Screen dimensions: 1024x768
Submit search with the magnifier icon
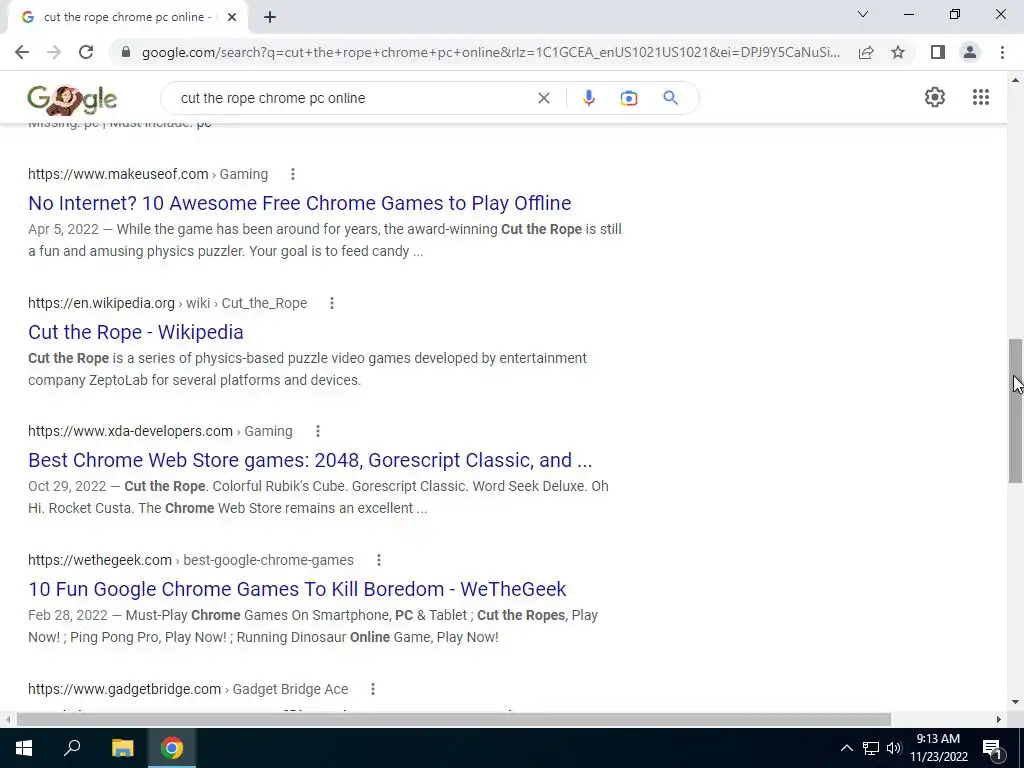670,98
